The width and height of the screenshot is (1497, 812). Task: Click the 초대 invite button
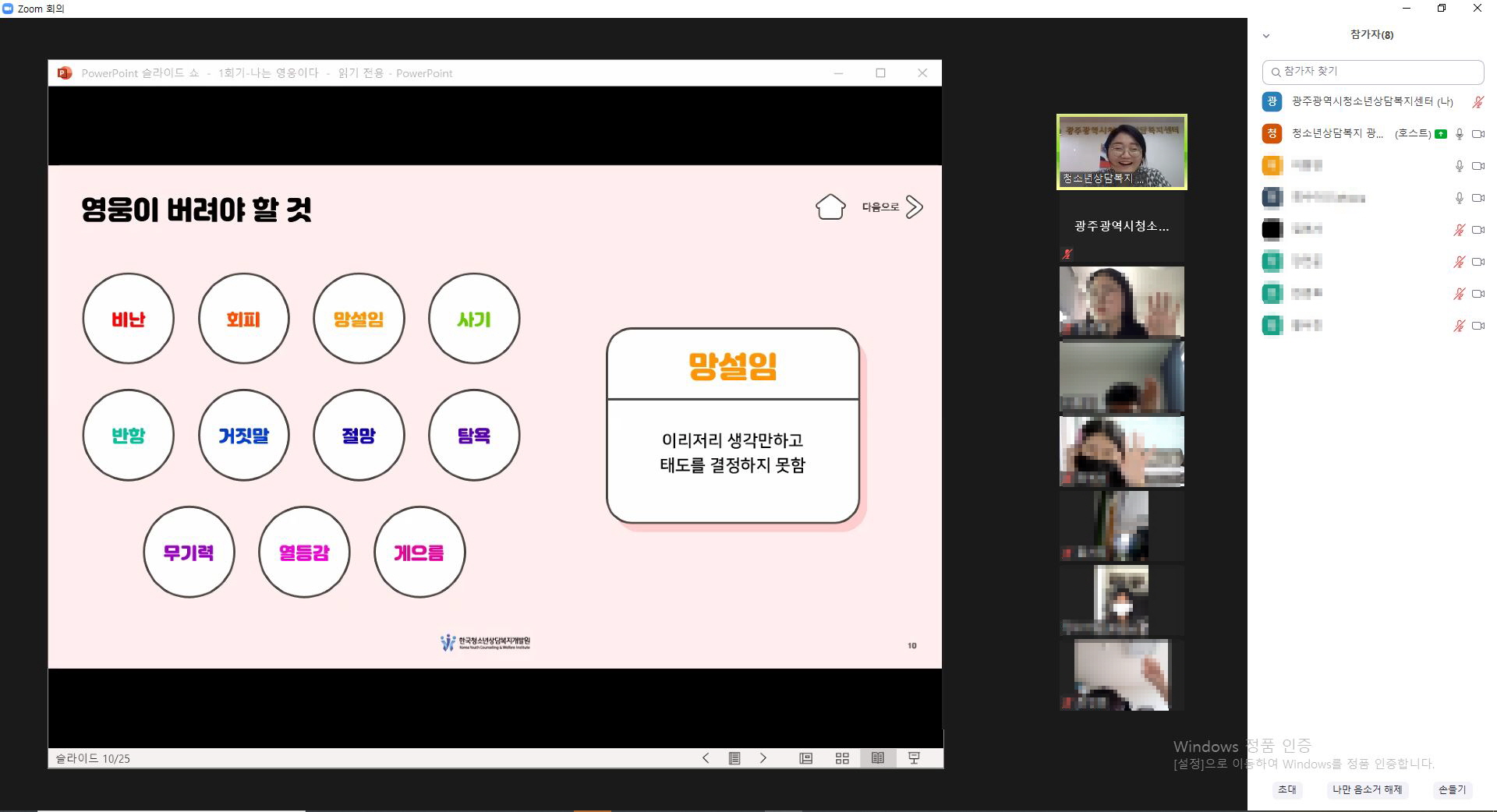(x=1287, y=789)
